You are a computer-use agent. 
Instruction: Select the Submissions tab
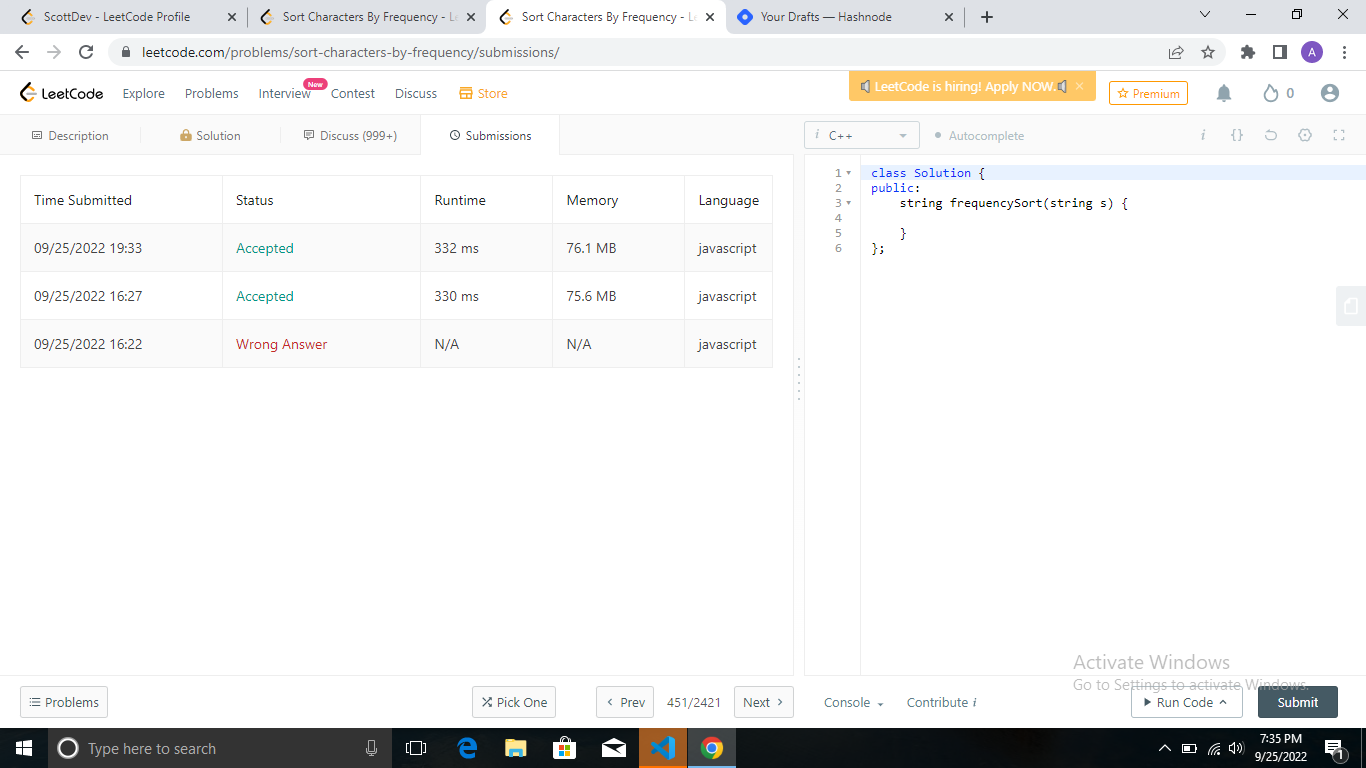[490, 135]
